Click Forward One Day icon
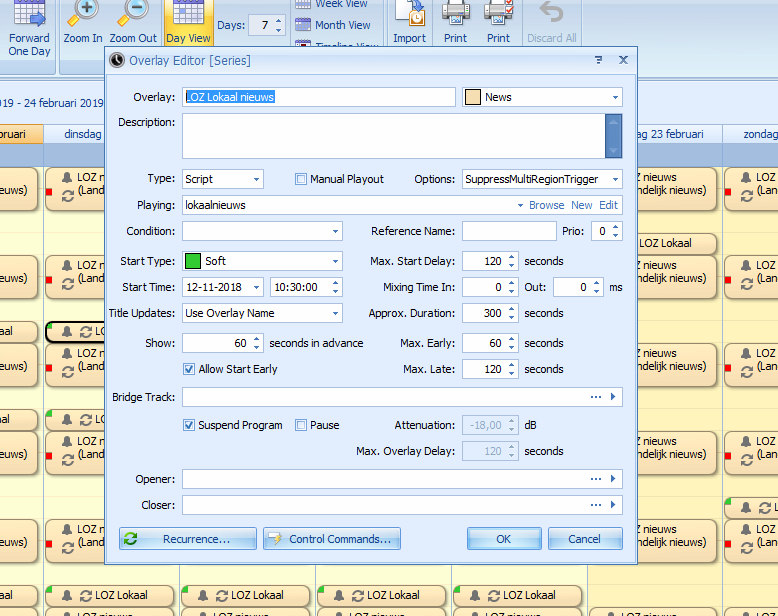Screen dimensions: 778x616 tap(29, 18)
